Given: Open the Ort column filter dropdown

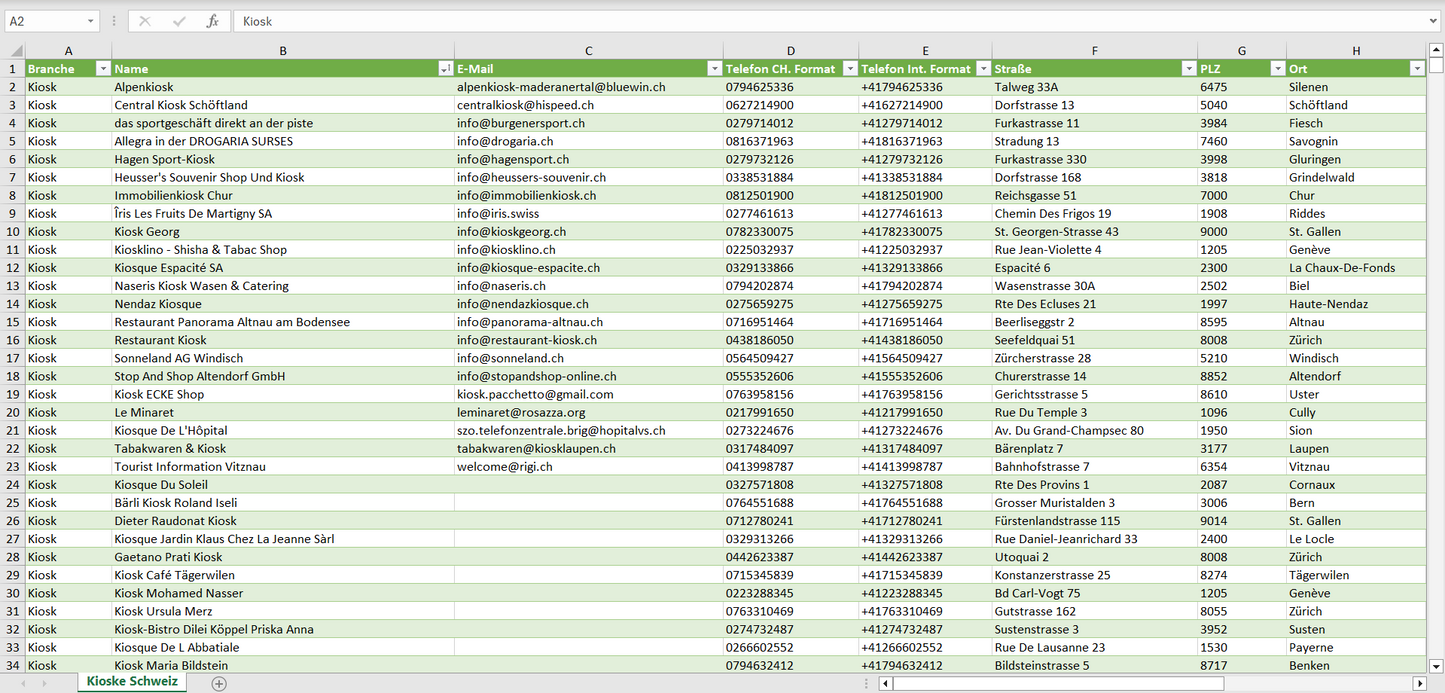Looking at the screenshot, I should coord(1416,69).
